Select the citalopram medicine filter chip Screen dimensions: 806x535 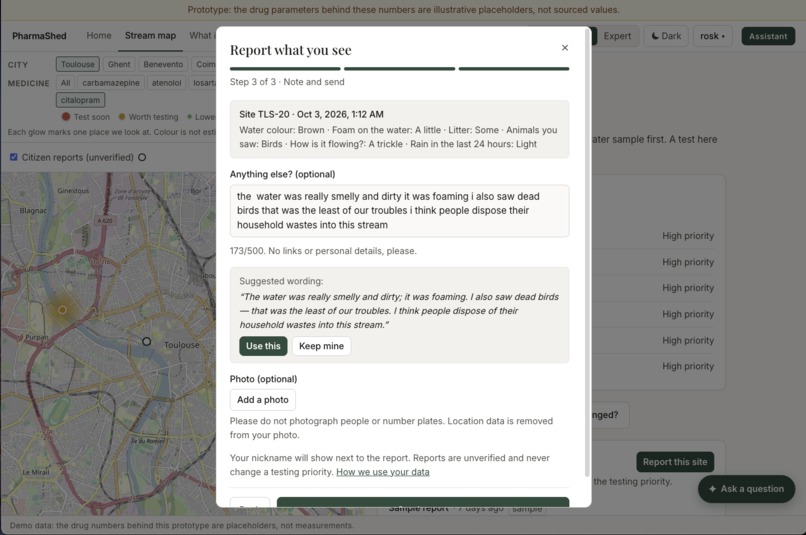click(x=80, y=100)
